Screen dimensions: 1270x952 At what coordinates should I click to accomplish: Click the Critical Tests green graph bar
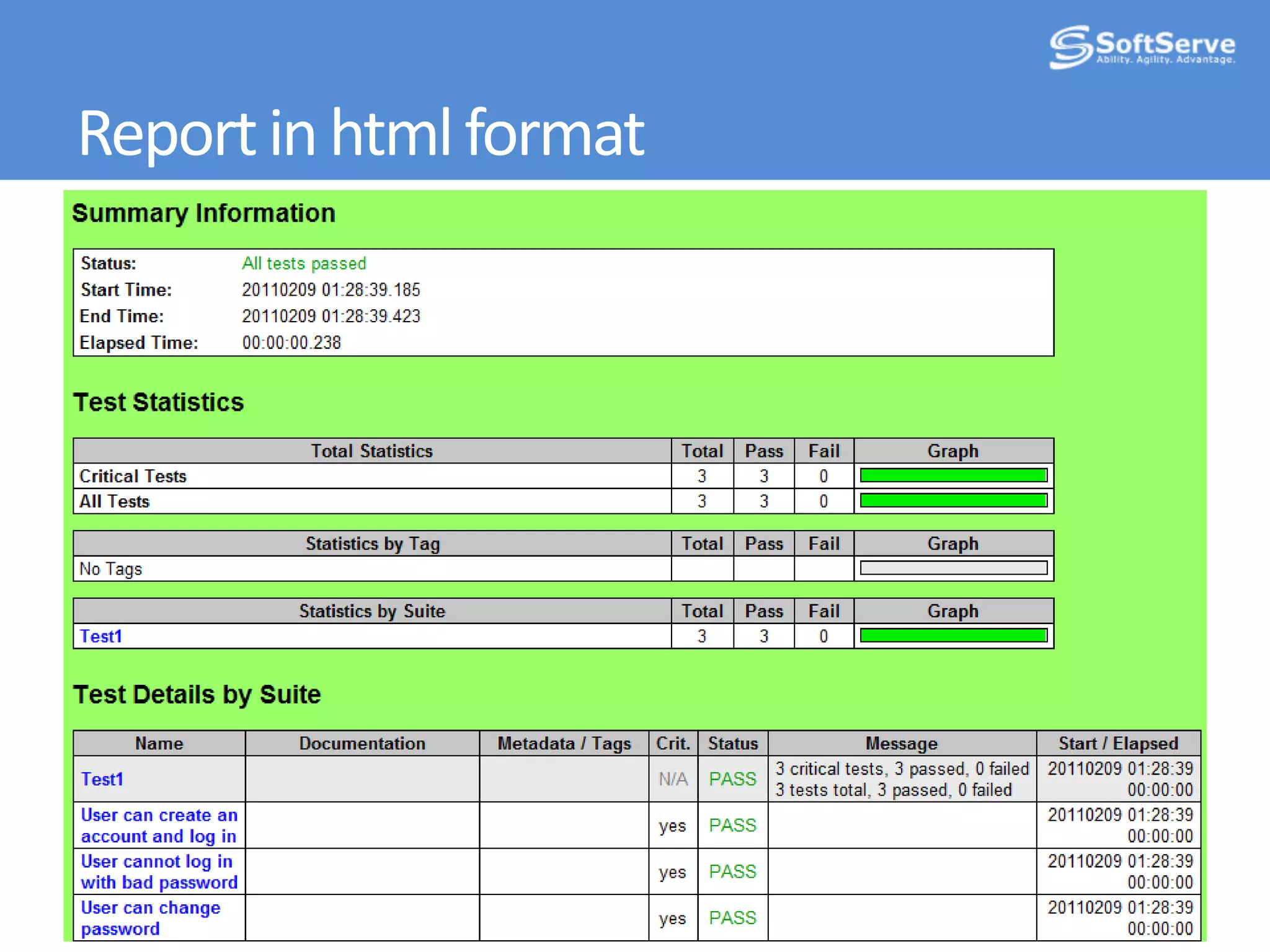pyautogui.click(x=953, y=476)
